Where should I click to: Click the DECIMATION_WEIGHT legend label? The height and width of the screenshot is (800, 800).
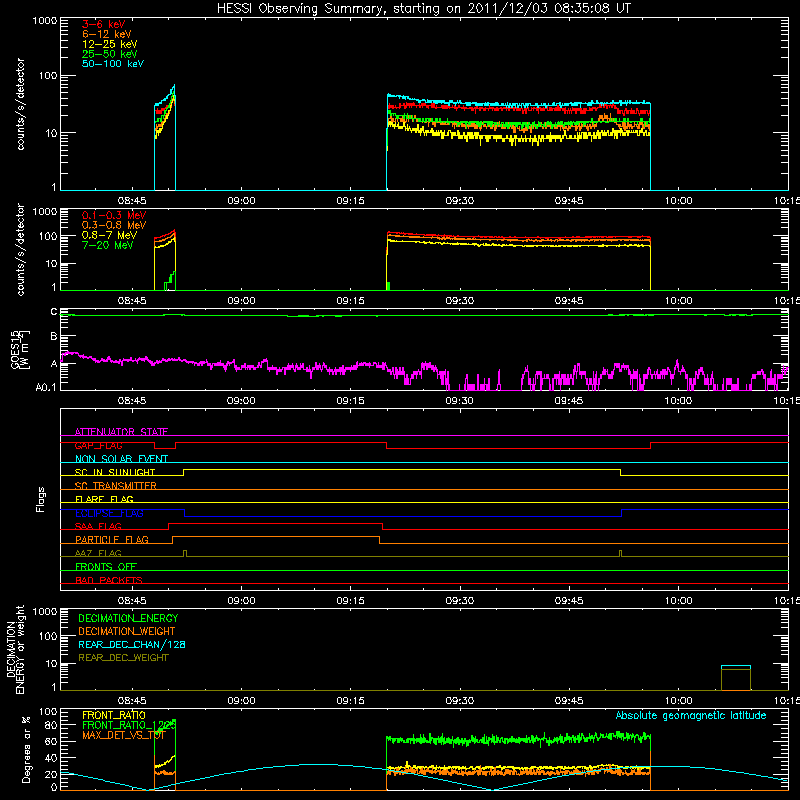(x=127, y=631)
